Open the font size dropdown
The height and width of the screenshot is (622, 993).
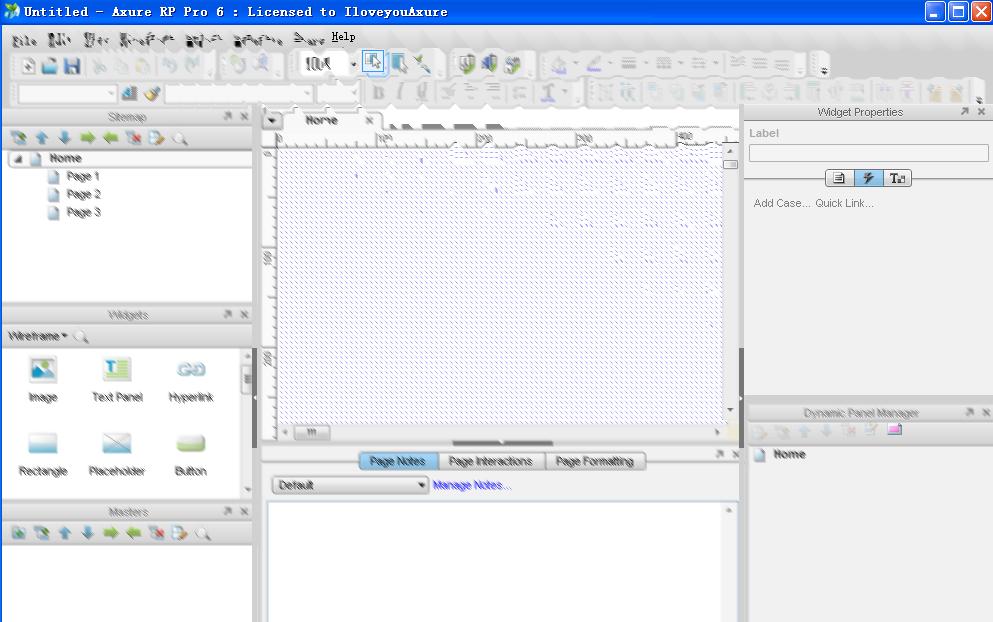coord(353,94)
